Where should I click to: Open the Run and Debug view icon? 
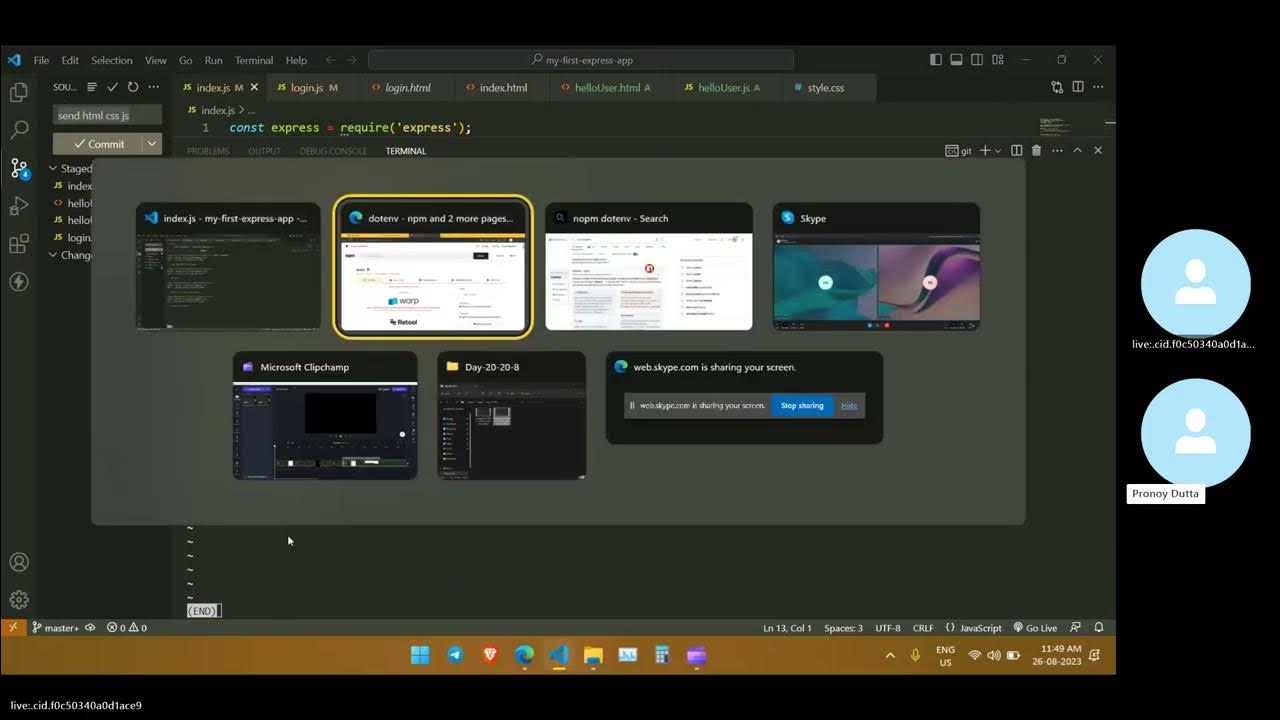[19, 206]
